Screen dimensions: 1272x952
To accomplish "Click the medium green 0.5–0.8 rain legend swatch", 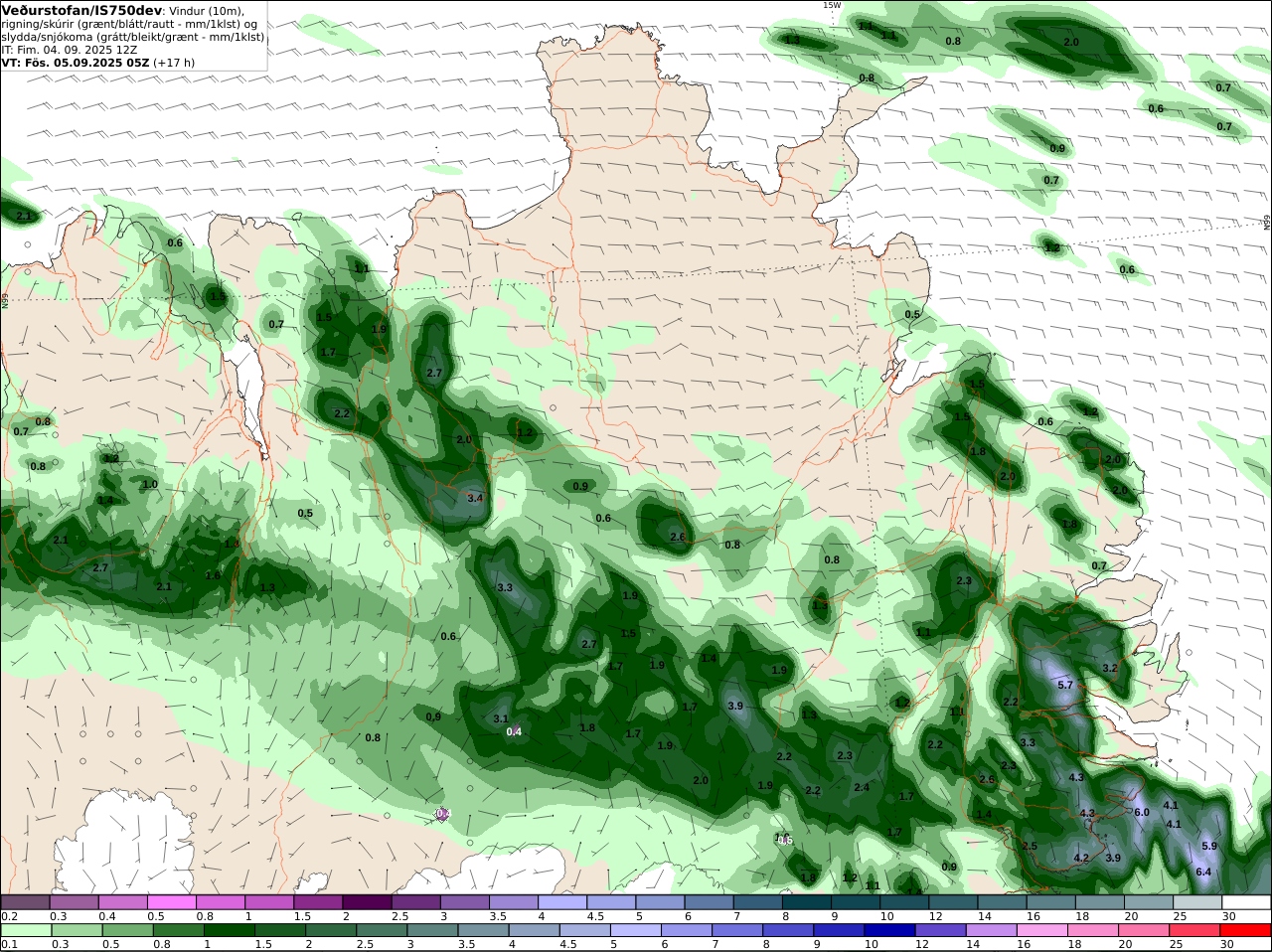I will (127, 930).
